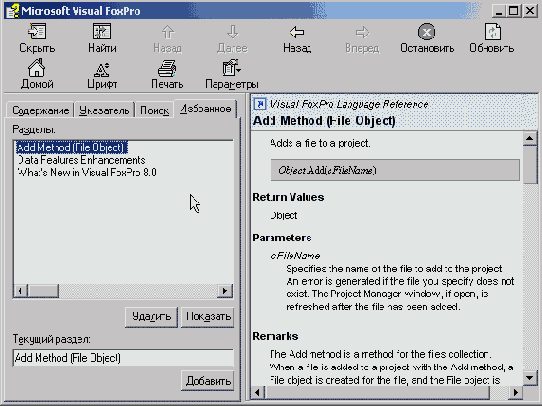Click favorites list scroll right arrow
Screen dimensions: 542x406
(x=225, y=291)
